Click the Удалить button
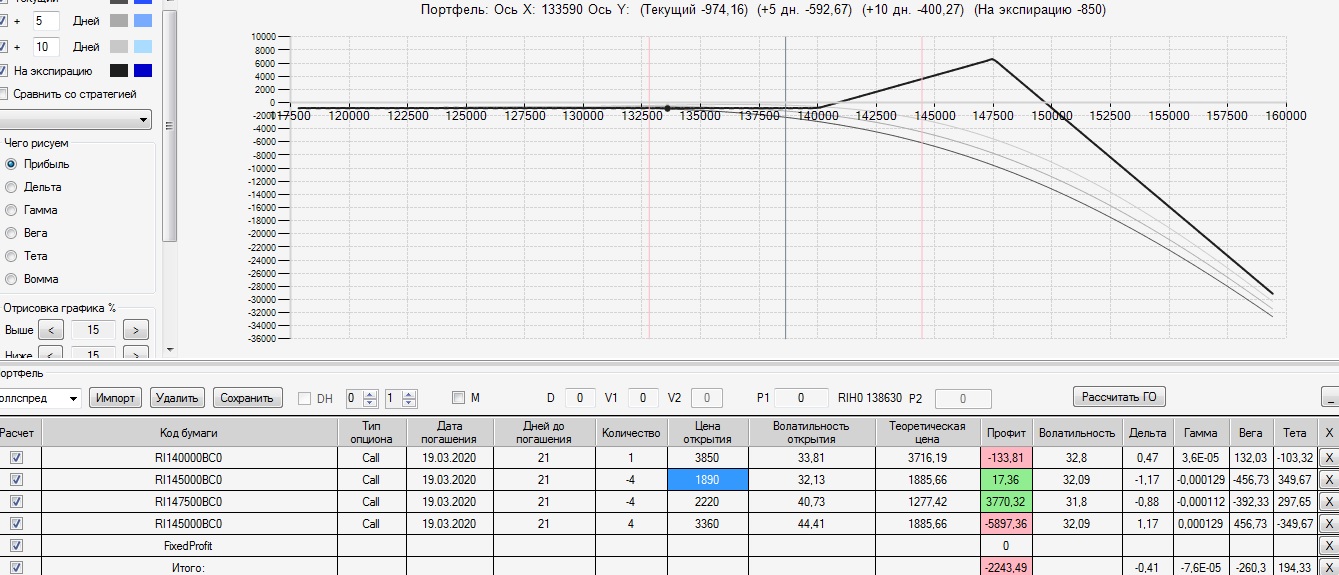The width and height of the screenshot is (1339, 575). point(178,398)
